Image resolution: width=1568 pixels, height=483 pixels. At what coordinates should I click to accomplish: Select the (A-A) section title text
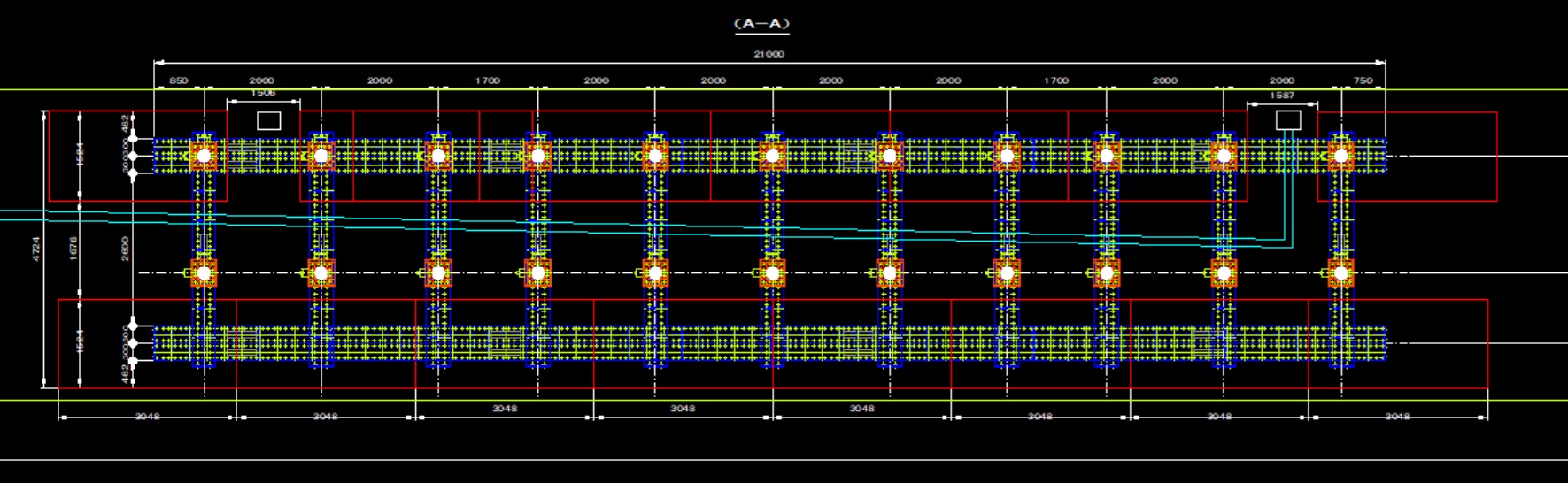click(761, 24)
